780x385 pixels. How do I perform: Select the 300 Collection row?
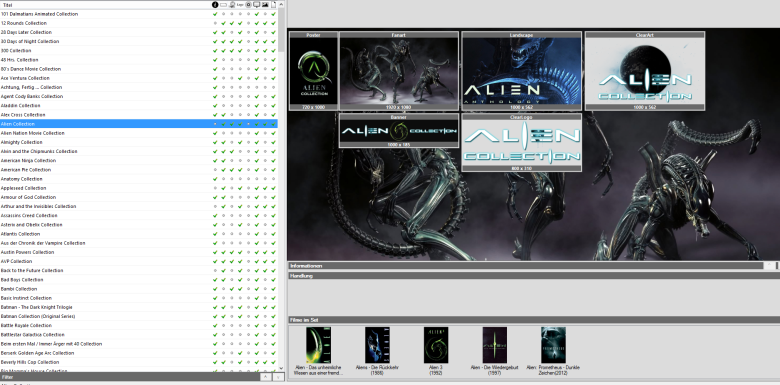[x=139, y=51]
